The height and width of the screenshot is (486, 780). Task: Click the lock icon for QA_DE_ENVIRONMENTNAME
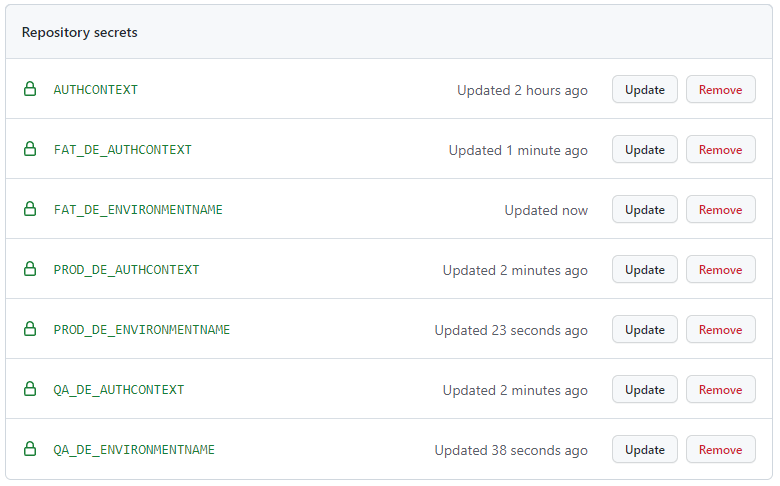(x=30, y=449)
